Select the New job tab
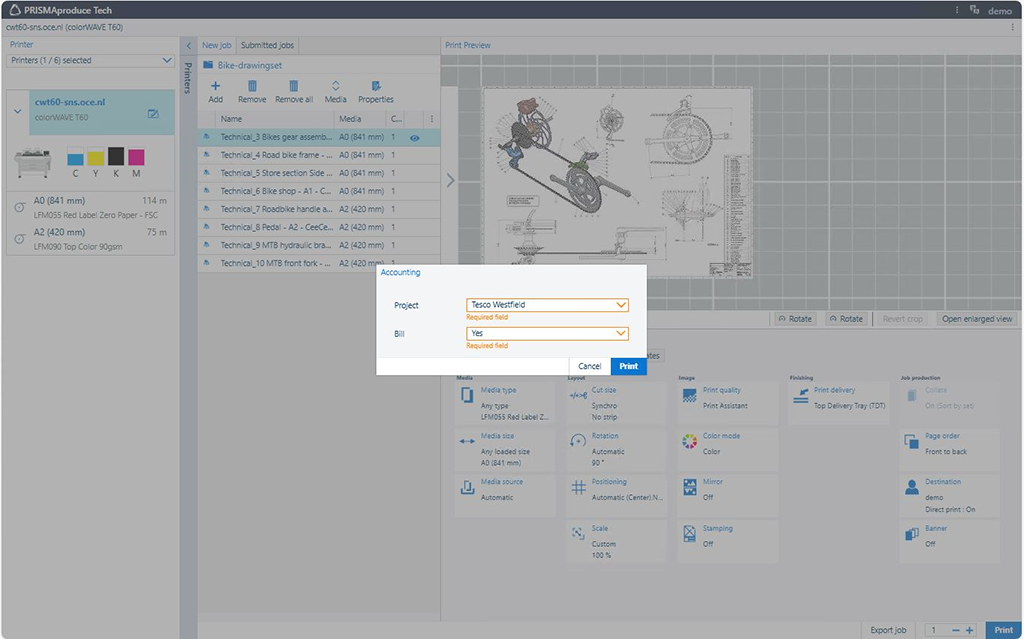 (216, 45)
